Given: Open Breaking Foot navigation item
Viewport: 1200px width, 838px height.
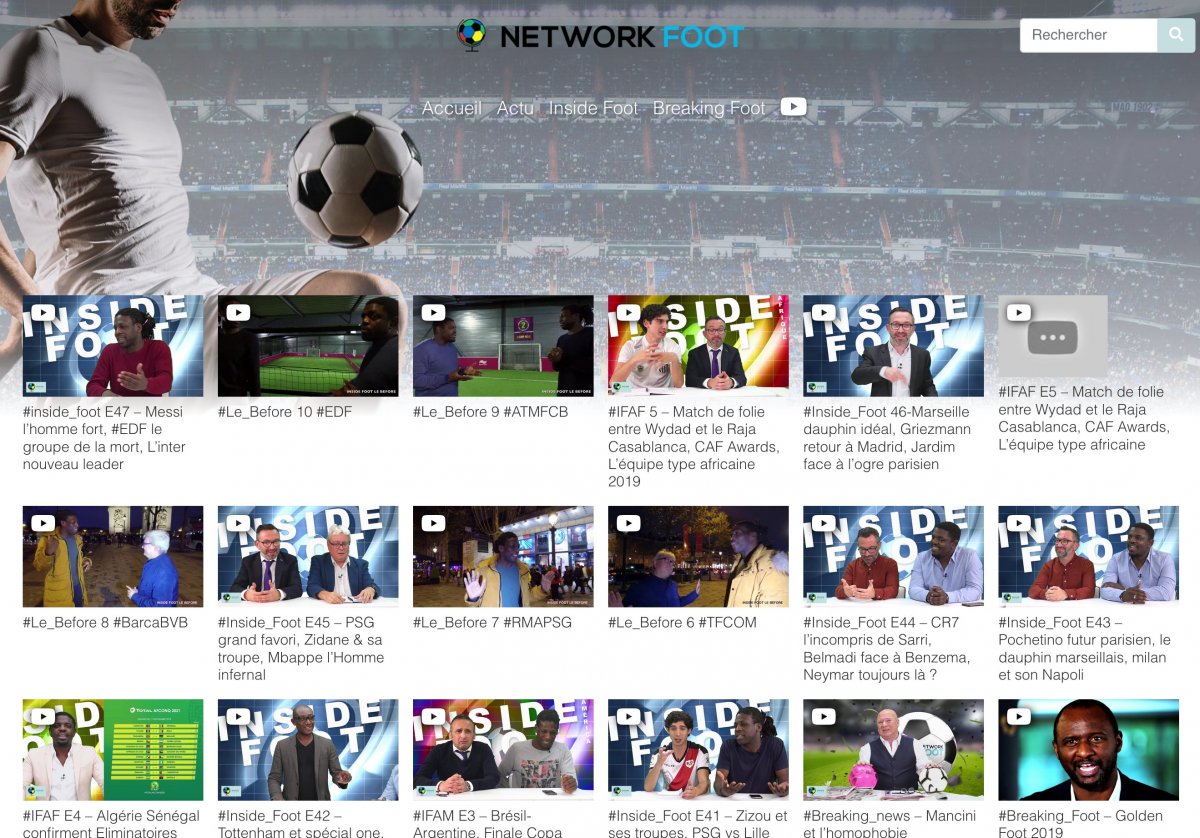Looking at the screenshot, I should click(x=708, y=108).
